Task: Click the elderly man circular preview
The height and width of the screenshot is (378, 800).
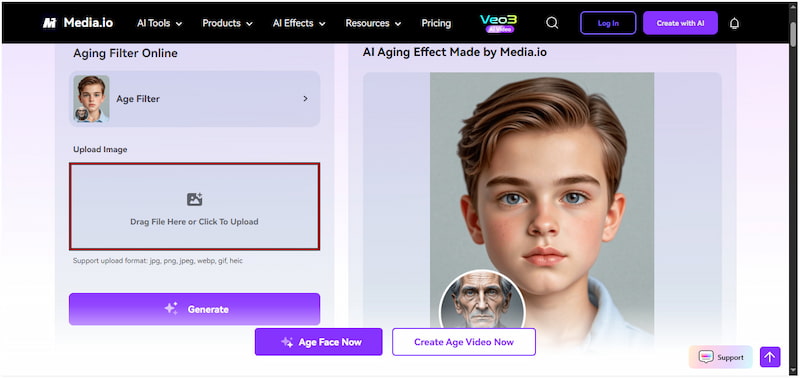Action: [x=482, y=299]
